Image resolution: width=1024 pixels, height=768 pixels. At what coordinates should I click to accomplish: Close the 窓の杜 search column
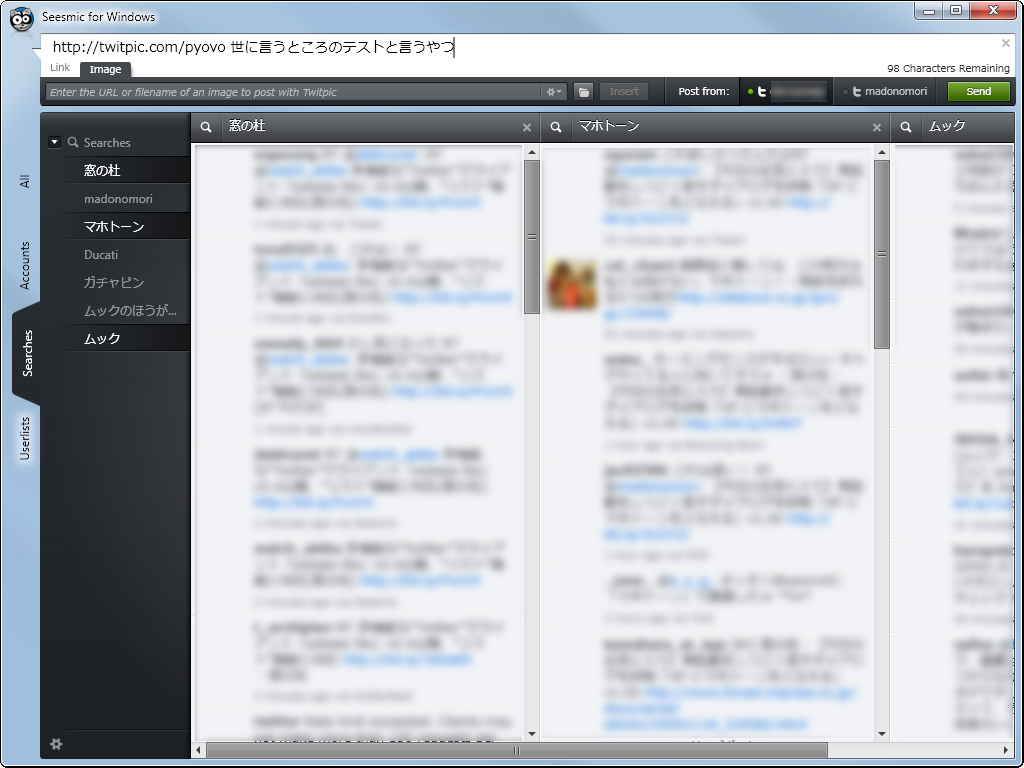click(x=527, y=128)
